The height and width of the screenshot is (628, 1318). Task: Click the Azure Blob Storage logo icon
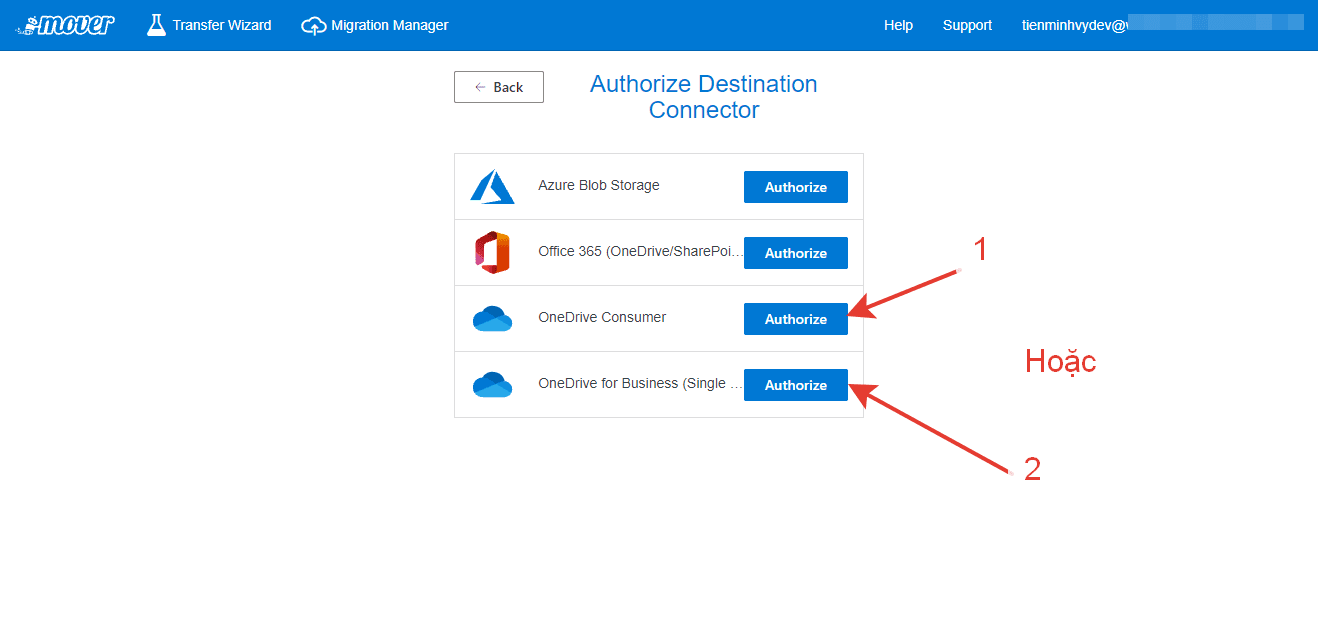click(x=492, y=187)
